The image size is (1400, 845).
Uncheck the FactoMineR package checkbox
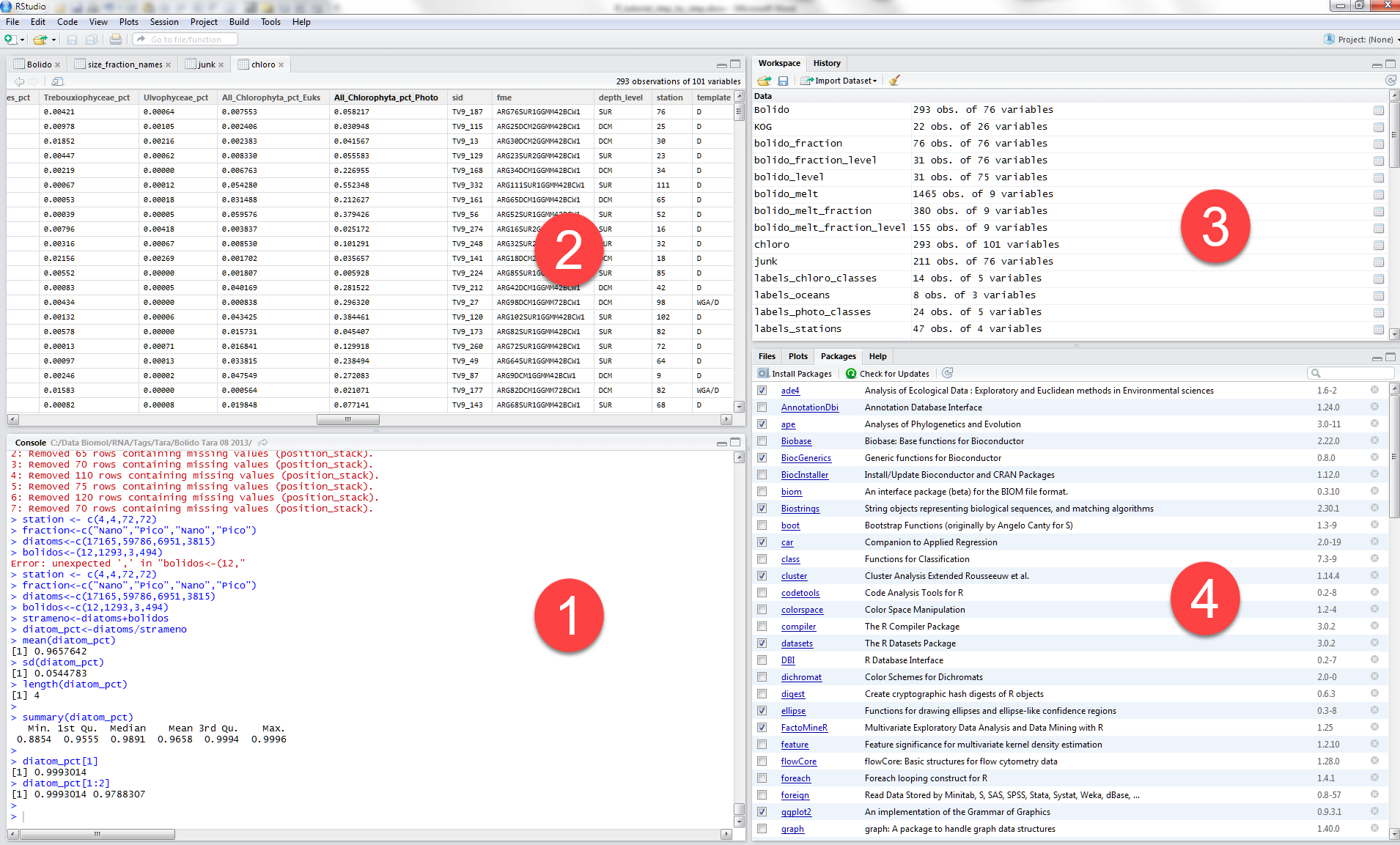[x=762, y=728]
